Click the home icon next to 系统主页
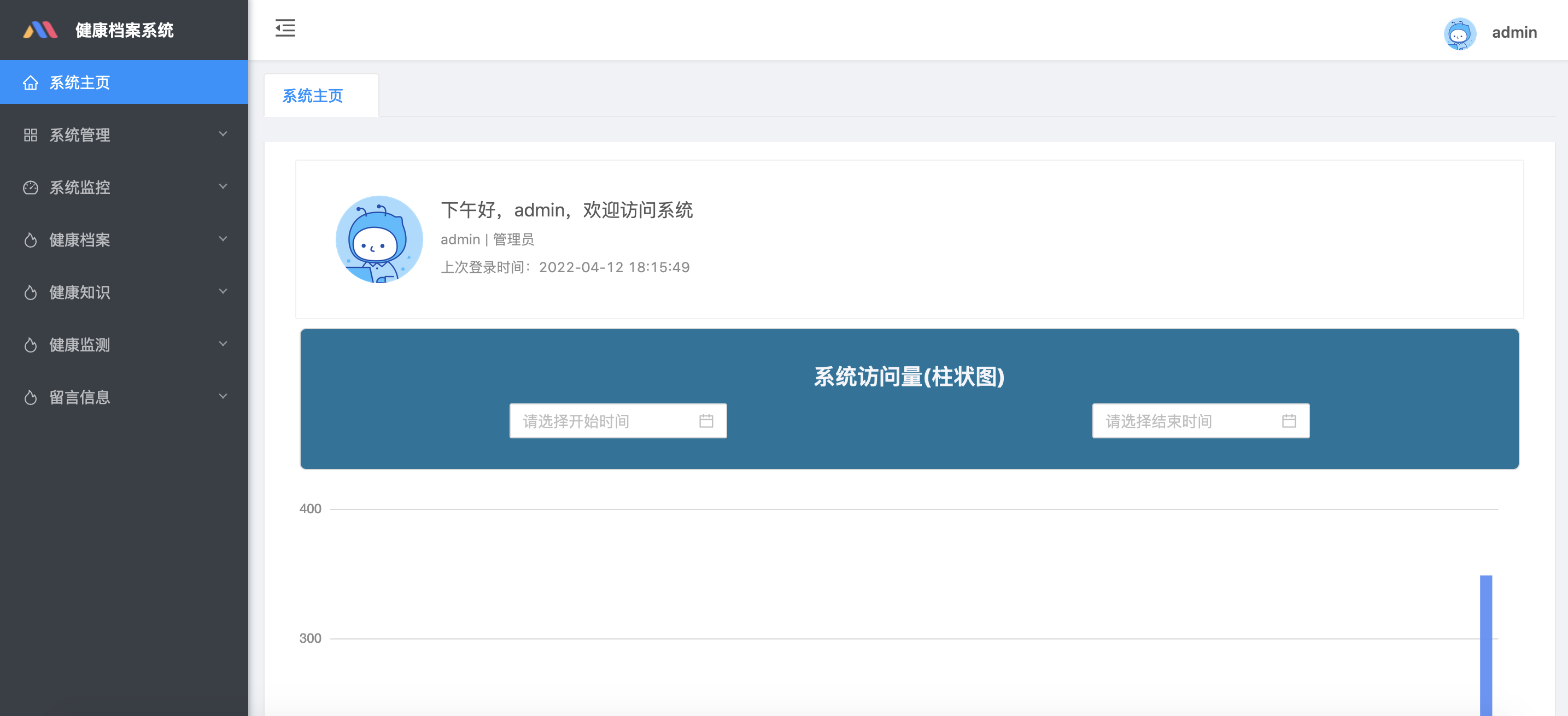This screenshot has height=716, width=1568. click(31, 83)
